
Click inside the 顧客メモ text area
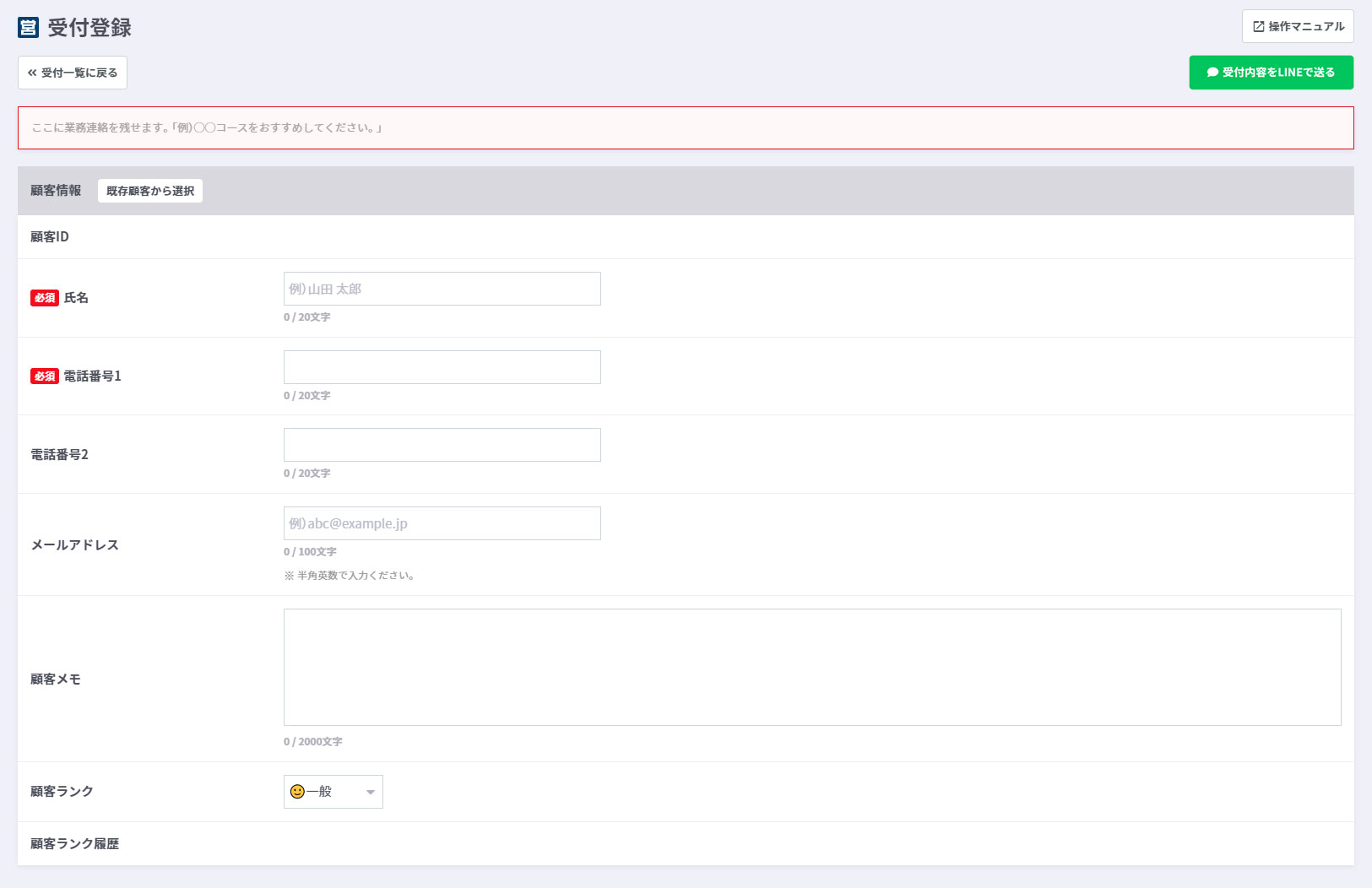(811, 667)
